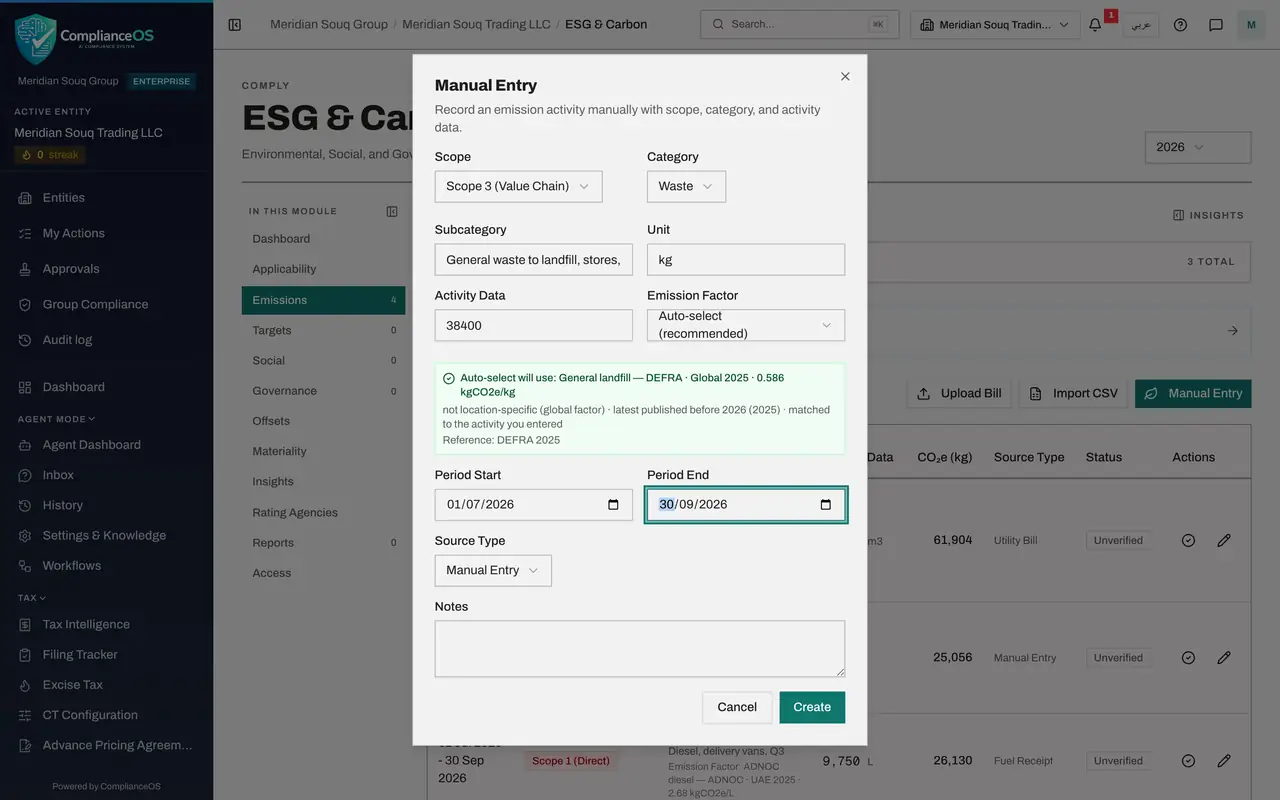Open the Start date calendar picker

click(x=613, y=504)
